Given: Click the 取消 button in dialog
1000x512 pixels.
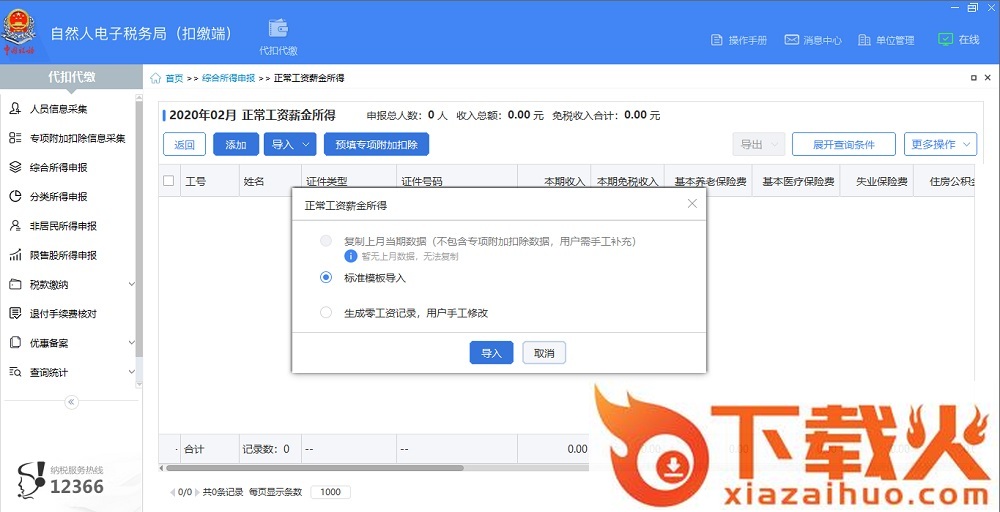Looking at the screenshot, I should (544, 353).
